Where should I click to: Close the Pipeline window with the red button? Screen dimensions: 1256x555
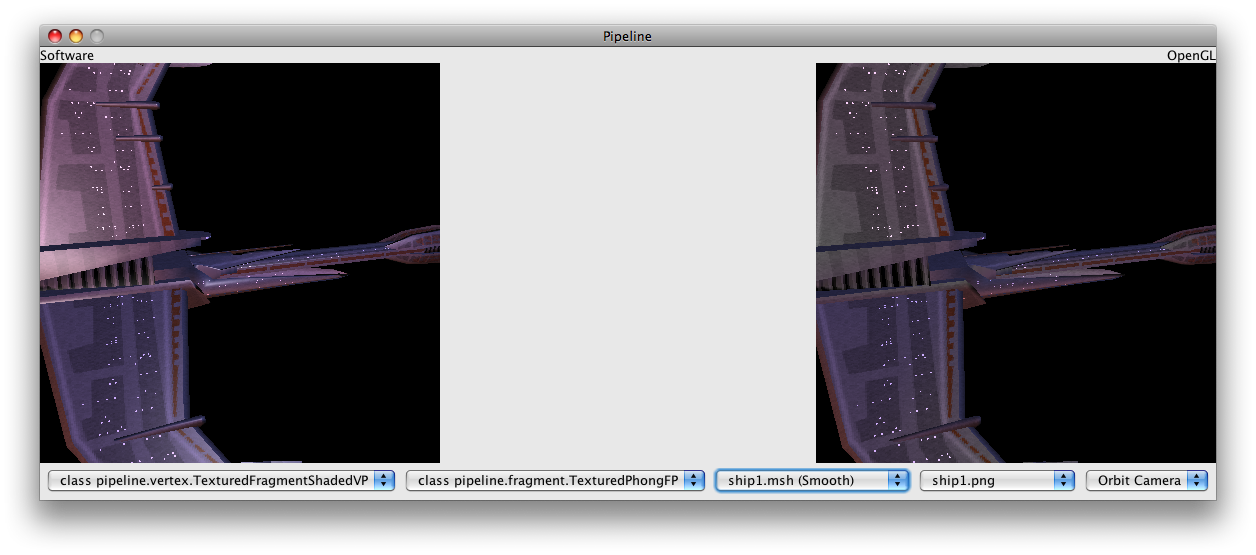[55, 36]
